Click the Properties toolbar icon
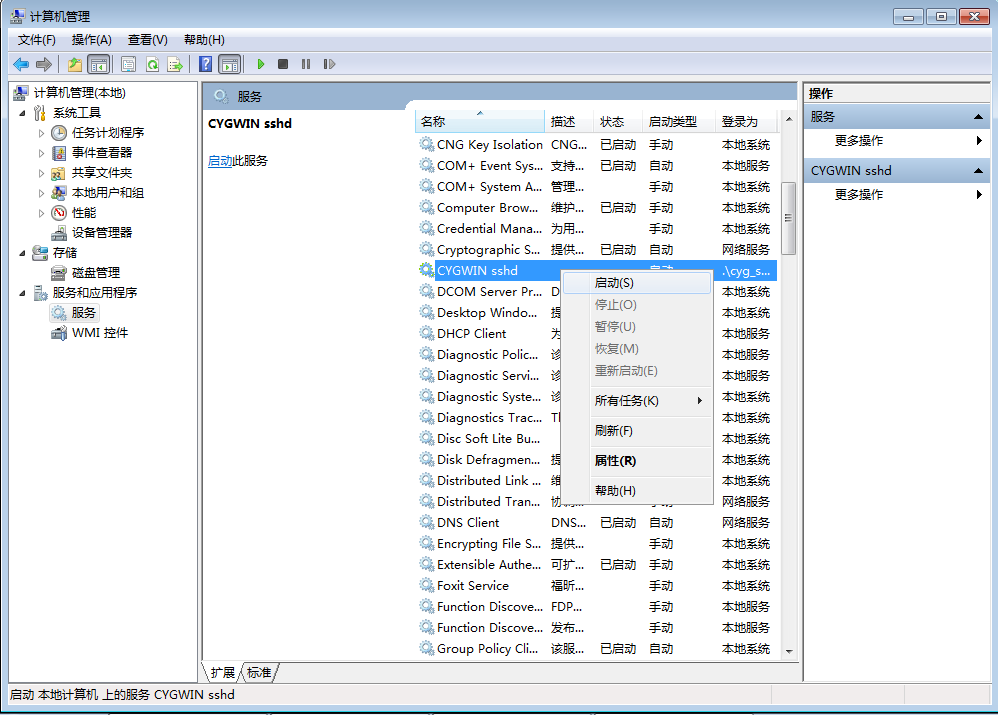The image size is (998, 715). [x=129, y=64]
